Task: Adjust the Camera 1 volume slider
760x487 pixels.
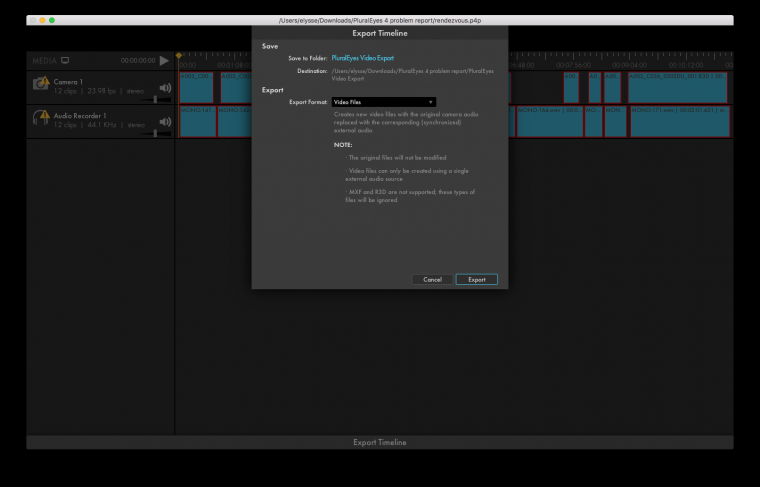Action: click(x=155, y=99)
